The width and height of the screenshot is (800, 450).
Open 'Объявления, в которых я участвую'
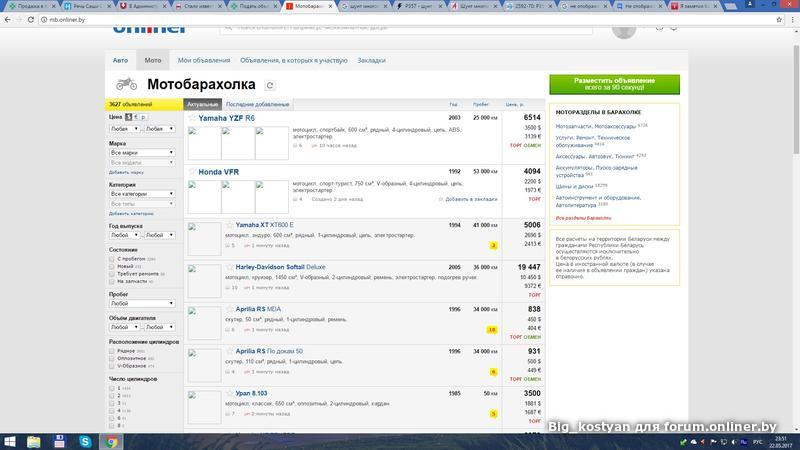(293, 60)
